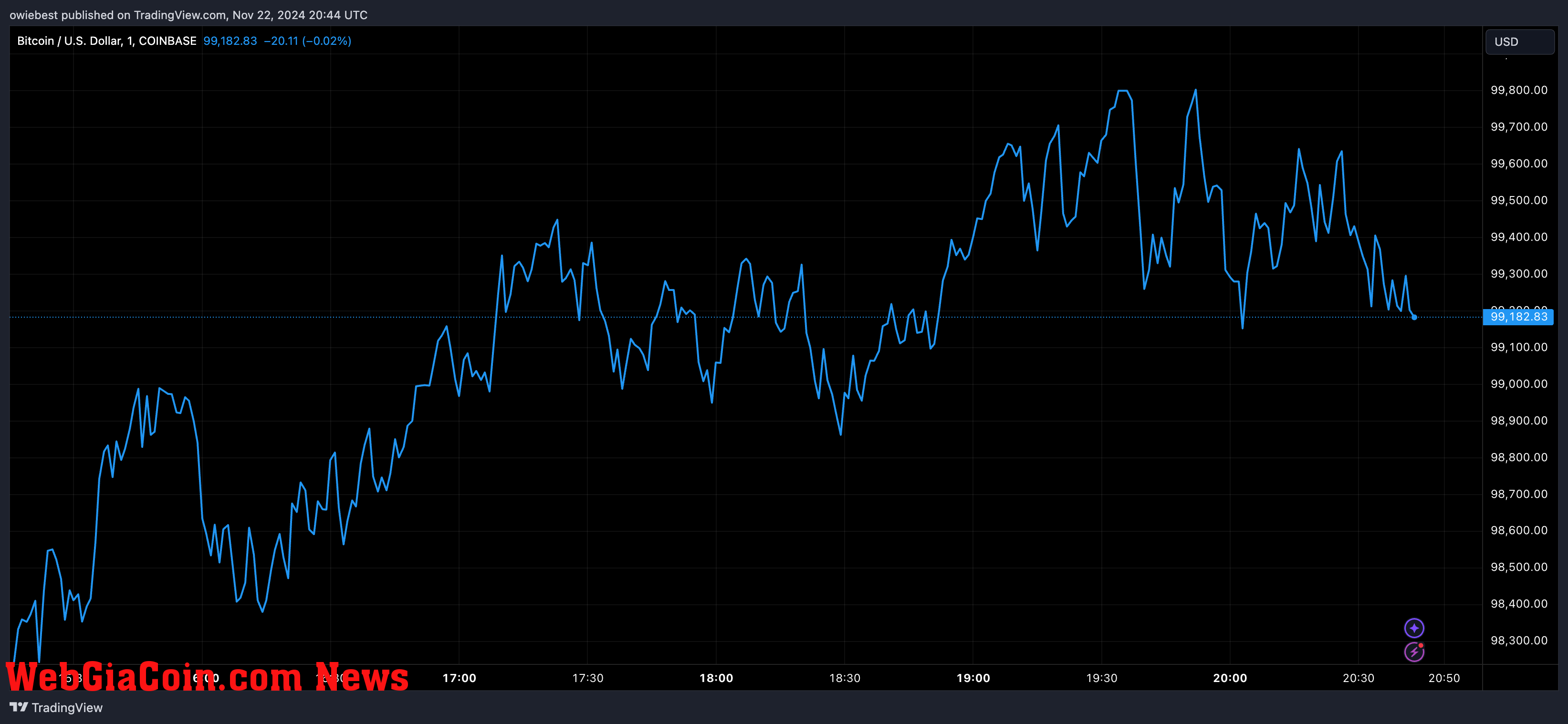Click the purple sparkle icon in chart corner
This screenshot has height=724, width=1568.
click(1413, 627)
